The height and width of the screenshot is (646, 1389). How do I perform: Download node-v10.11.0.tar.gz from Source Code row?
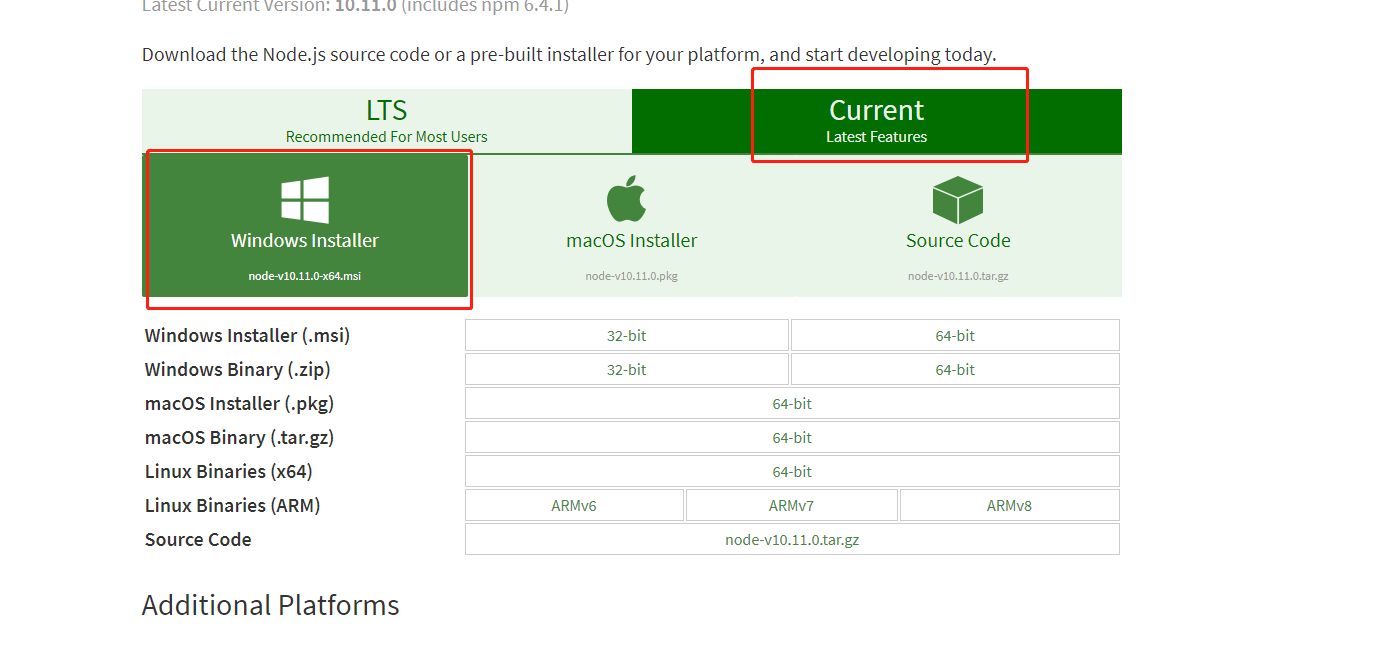(792, 540)
